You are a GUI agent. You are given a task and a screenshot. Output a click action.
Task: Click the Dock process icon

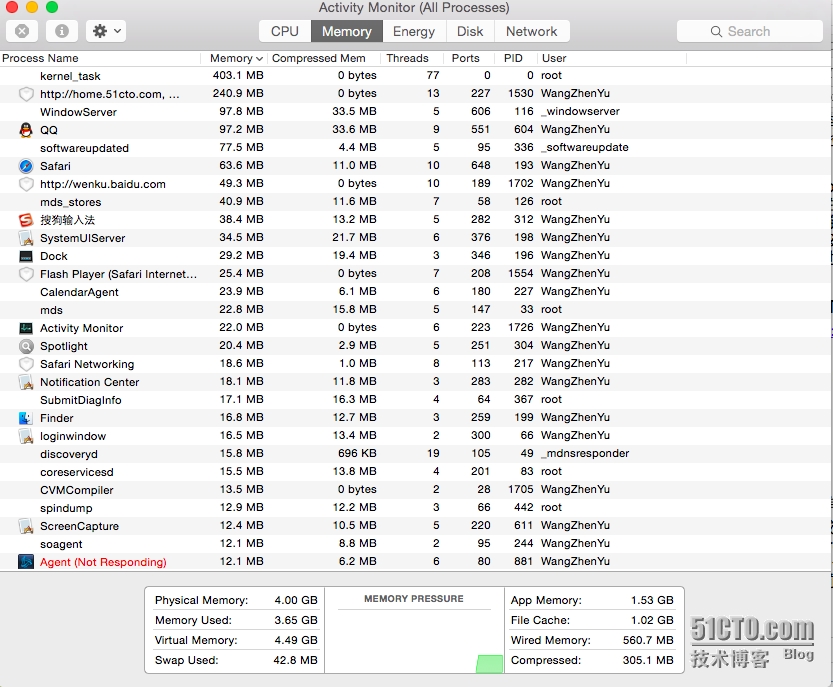click(26, 256)
